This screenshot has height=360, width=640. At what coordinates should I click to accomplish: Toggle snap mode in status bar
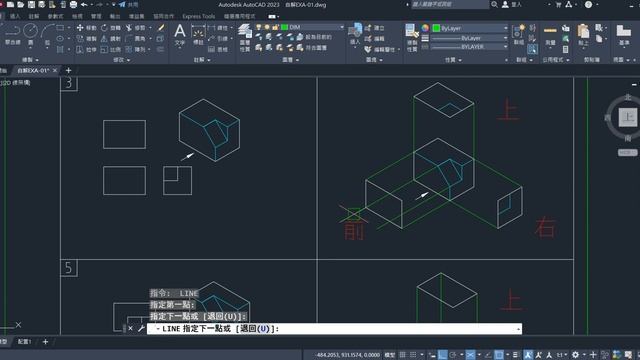pos(413,355)
